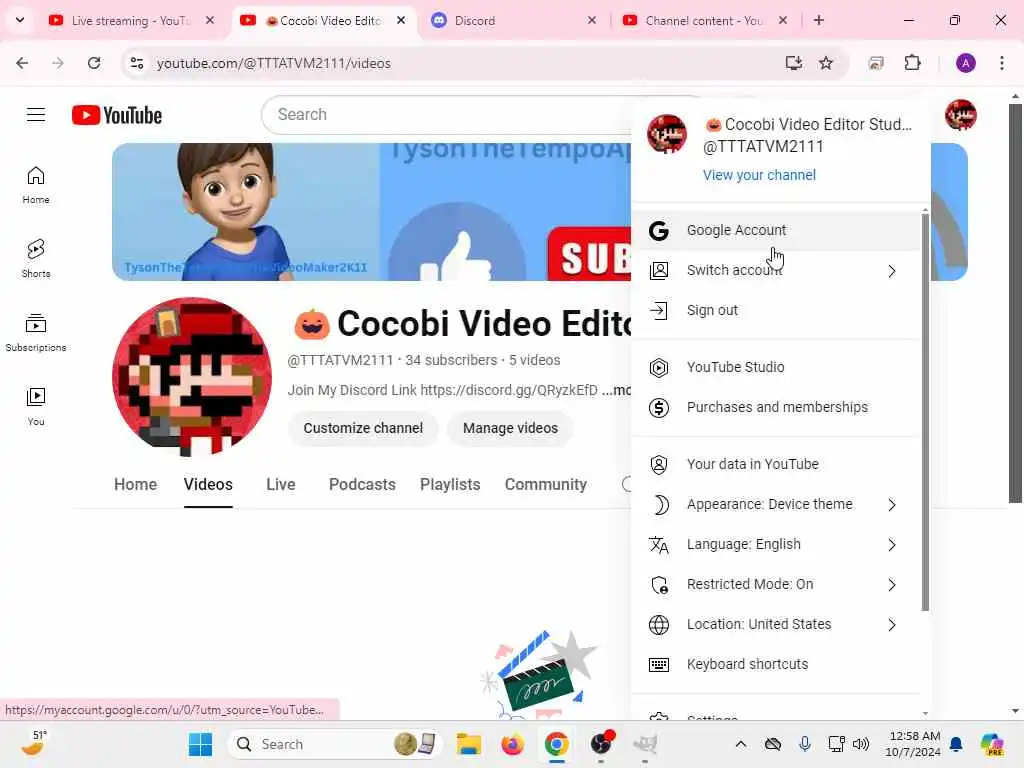
Task: Open the browser Extensions puzzle icon
Action: pos(912,63)
